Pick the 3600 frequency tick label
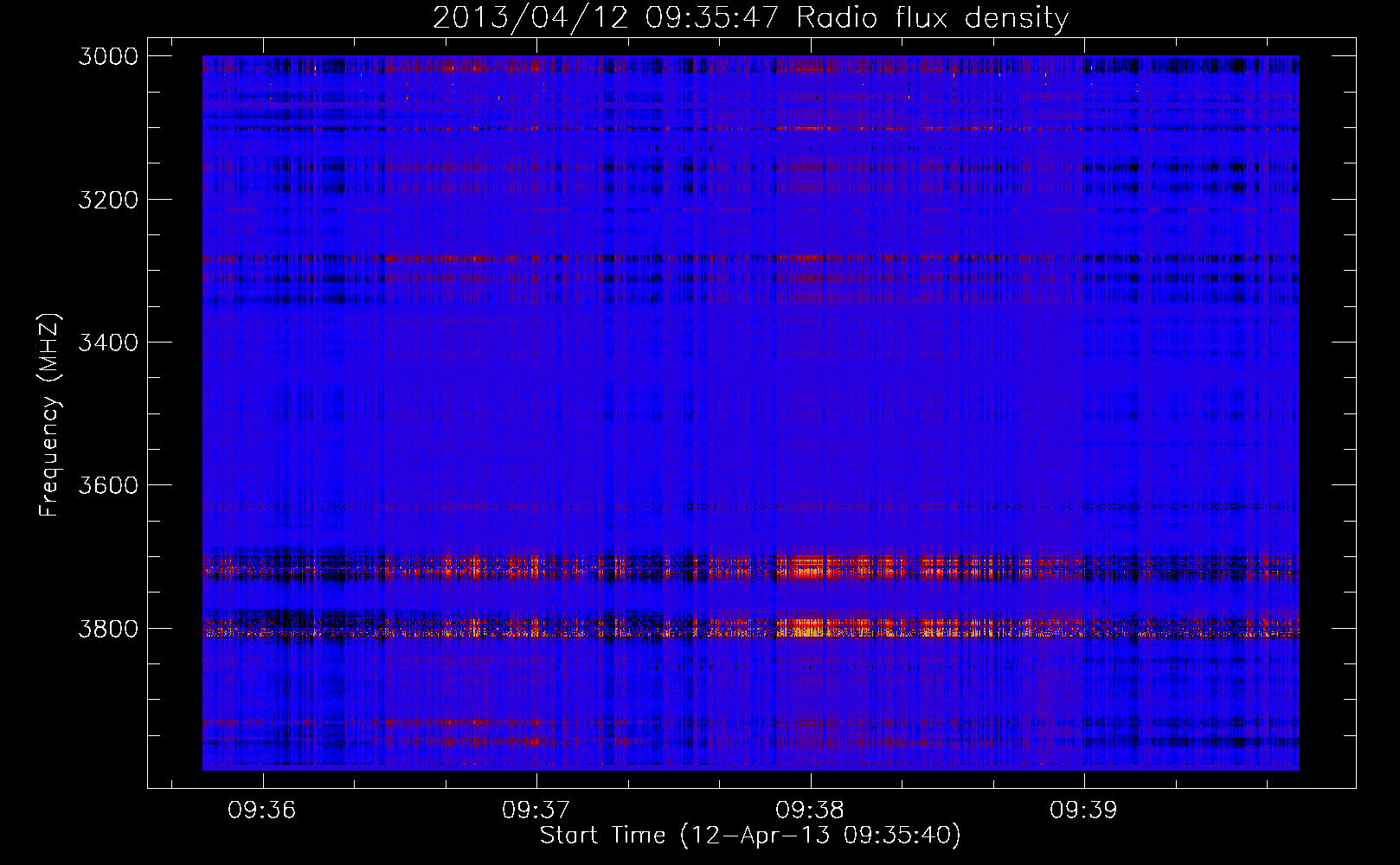This screenshot has height=865, width=1400. [x=108, y=485]
